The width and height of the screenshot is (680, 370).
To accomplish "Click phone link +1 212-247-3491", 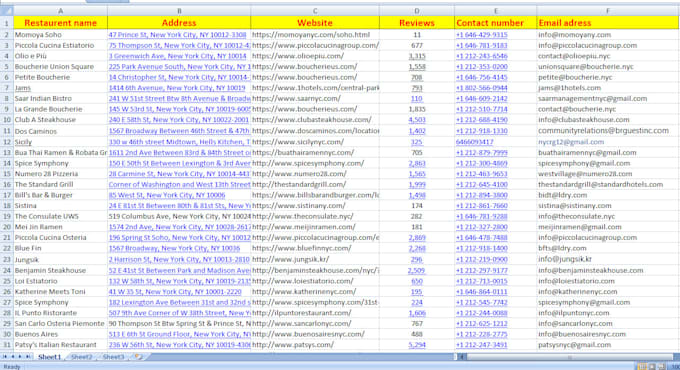I will pyautogui.click(x=481, y=345).
